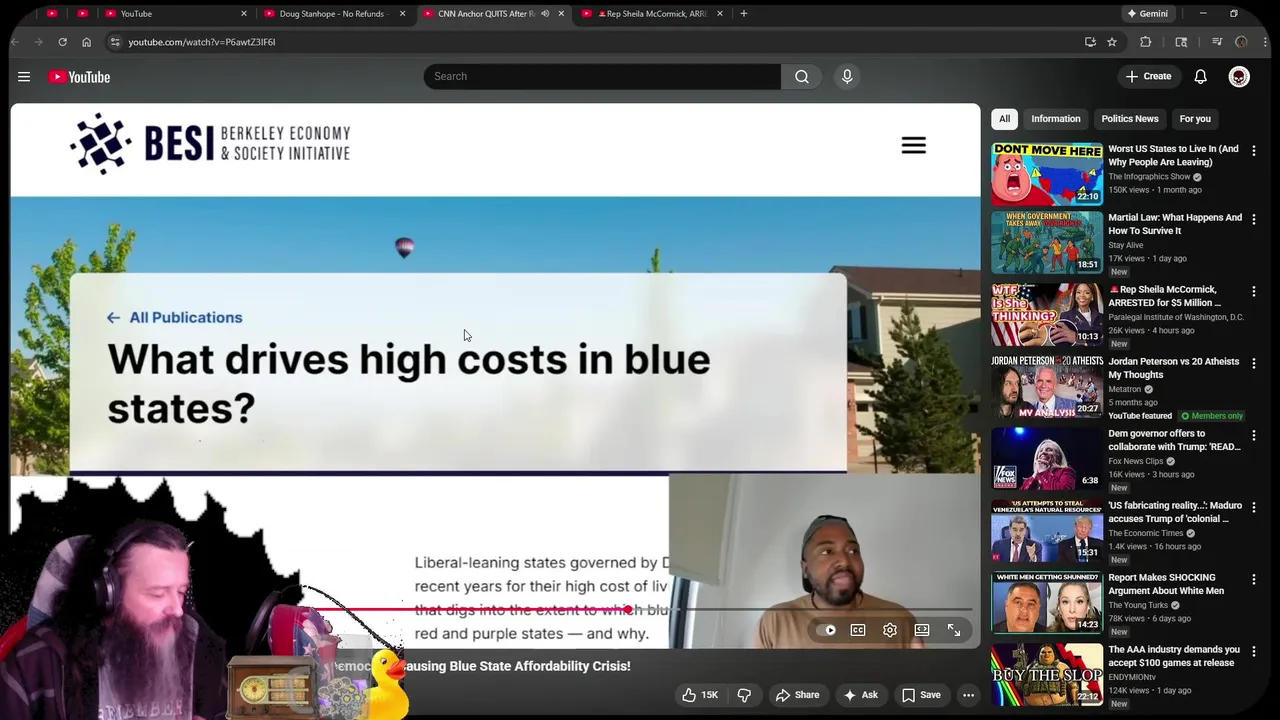Click the Create button

pyautogui.click(x=1148, y=77)
